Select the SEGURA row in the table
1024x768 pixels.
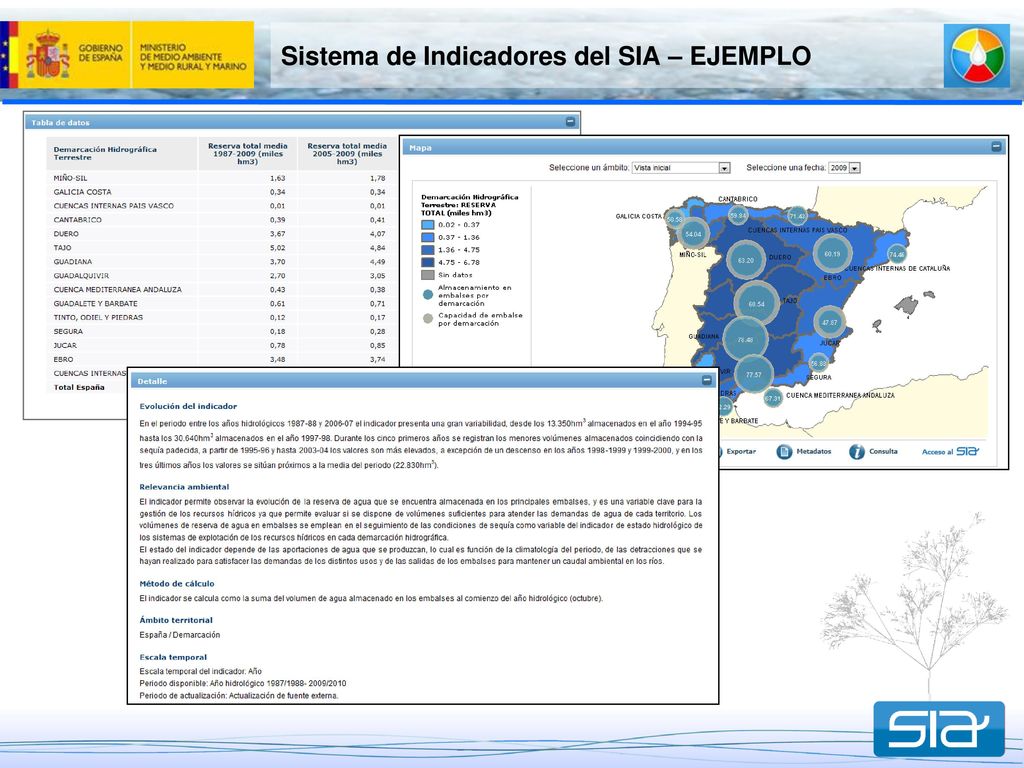tap(222, 331)
